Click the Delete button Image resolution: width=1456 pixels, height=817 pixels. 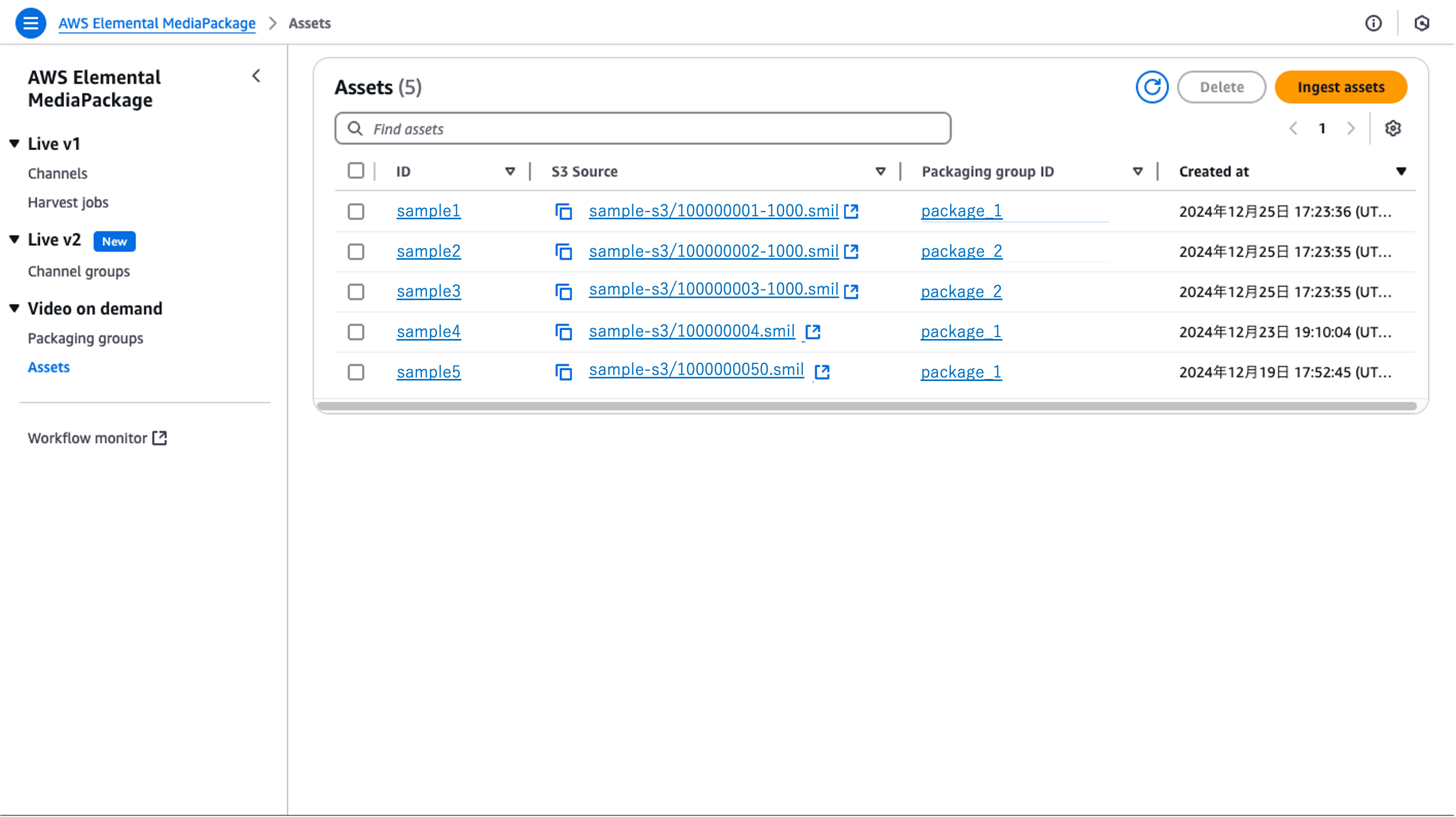[1221, 87]
